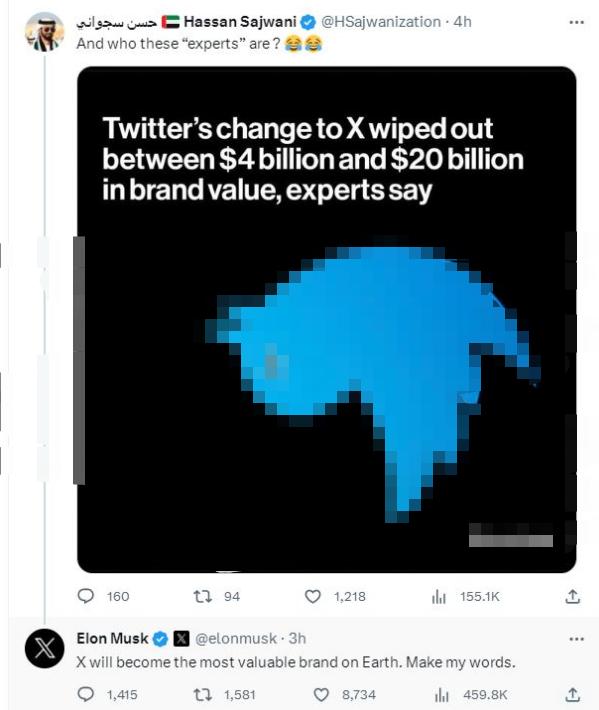Image resolution: width=599 pixels, height=710 pixels.
Task: Open the Elon Musk display name link
Action: pyautogui.click(x=112, y=638)
